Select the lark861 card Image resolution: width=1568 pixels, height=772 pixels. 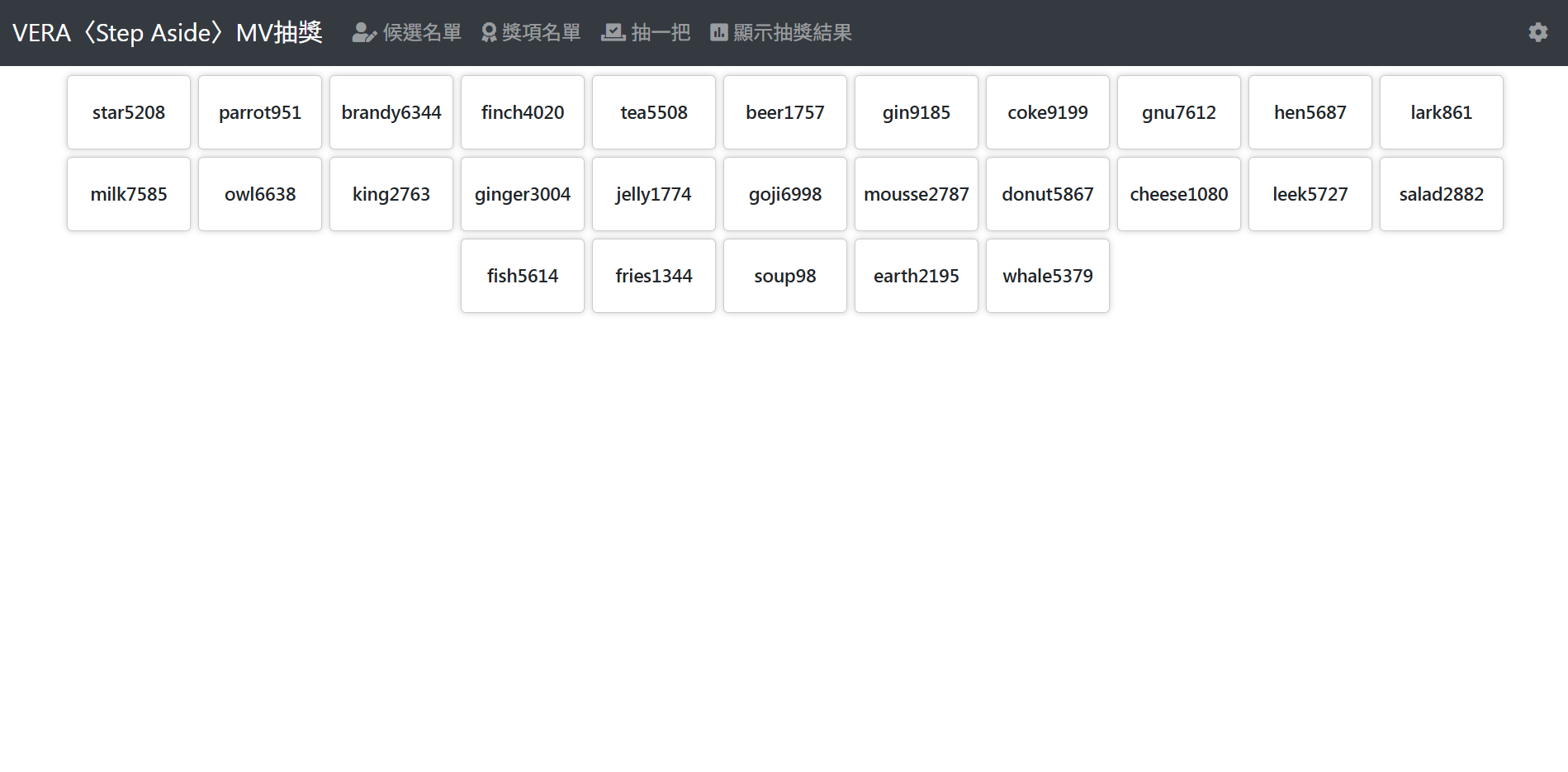[1442, 112]
